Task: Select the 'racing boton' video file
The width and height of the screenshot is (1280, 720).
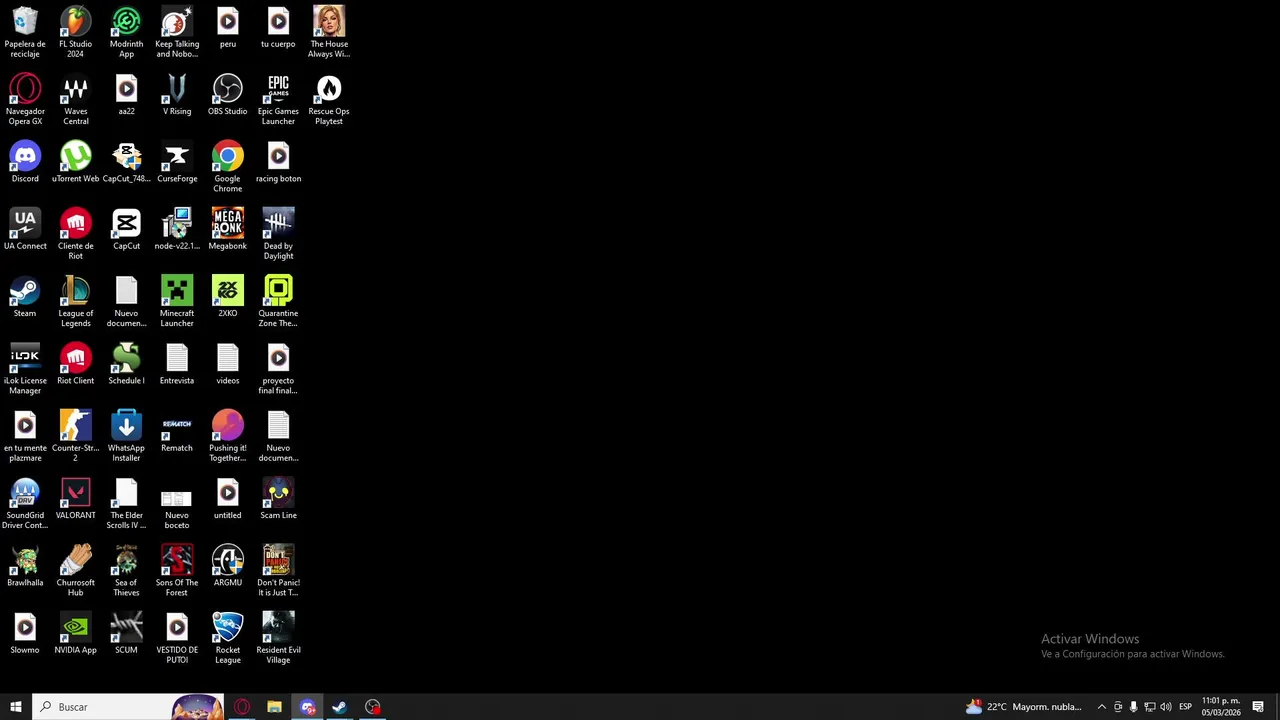Action: (278, 162)
